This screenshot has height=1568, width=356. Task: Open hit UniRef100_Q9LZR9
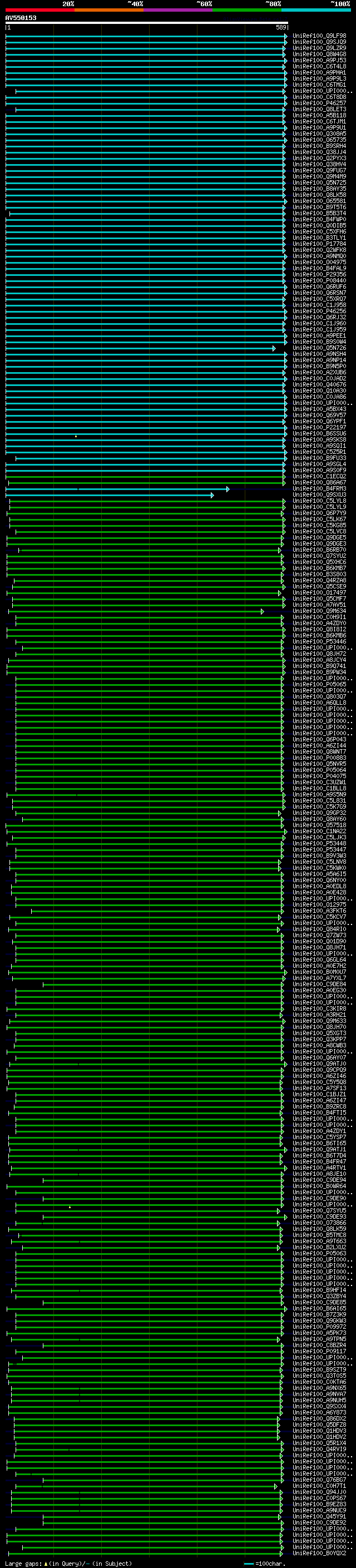point(319,48)
